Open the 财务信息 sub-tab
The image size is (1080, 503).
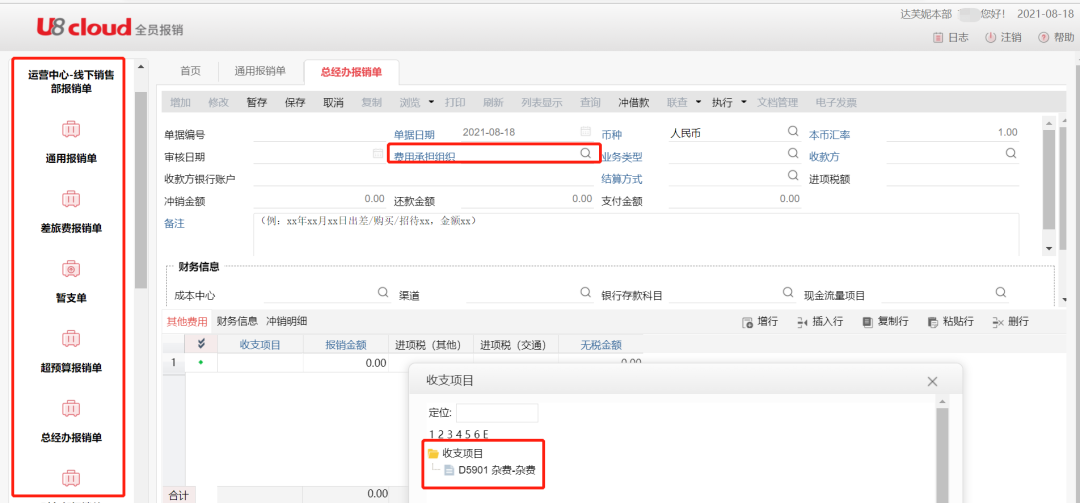pos(237,321)
